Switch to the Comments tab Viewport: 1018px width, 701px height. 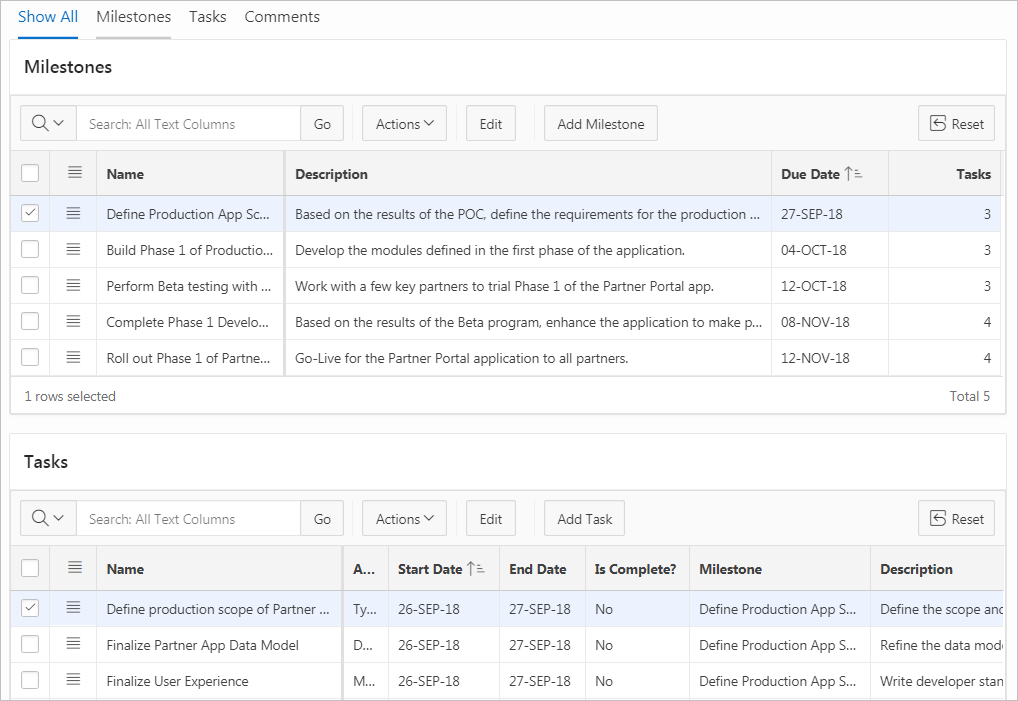(282, 17)
